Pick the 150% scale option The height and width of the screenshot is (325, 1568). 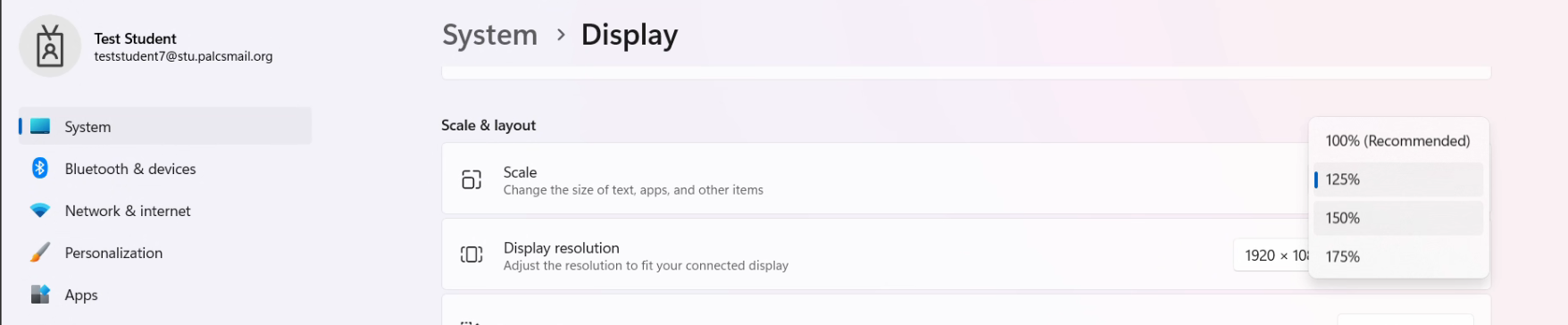pos(1398,218)
